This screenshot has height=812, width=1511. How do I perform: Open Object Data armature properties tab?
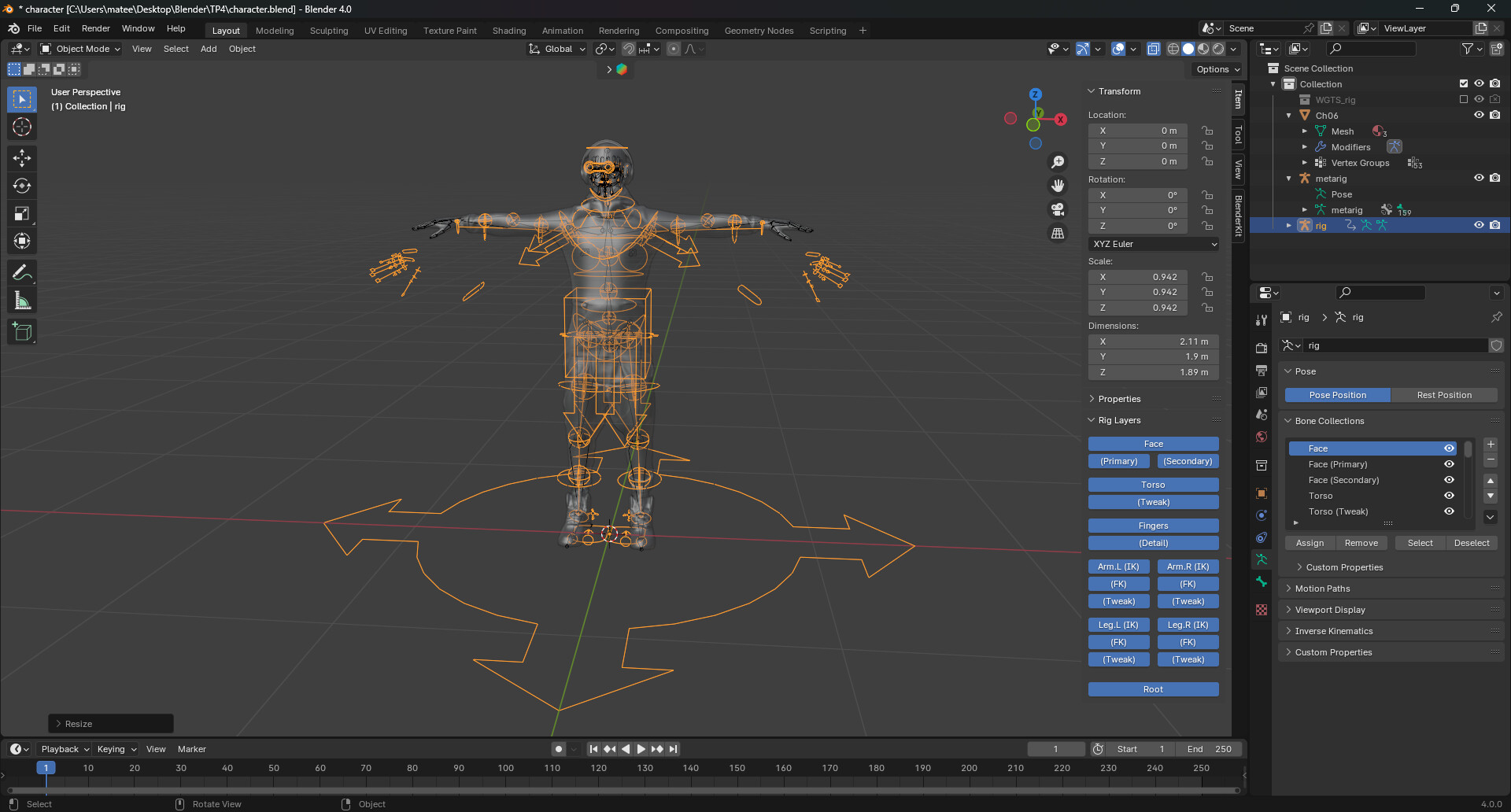point(1262,559)
